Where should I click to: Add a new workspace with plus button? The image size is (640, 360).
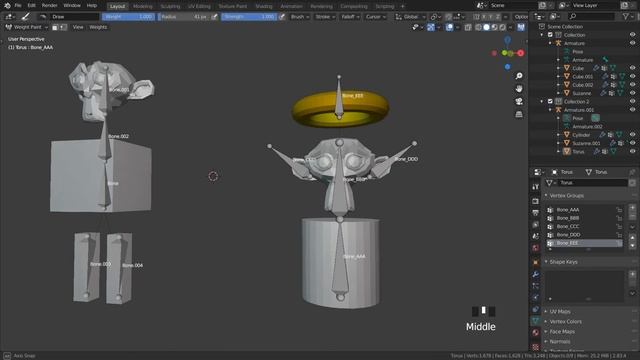[x=402, y=6]
